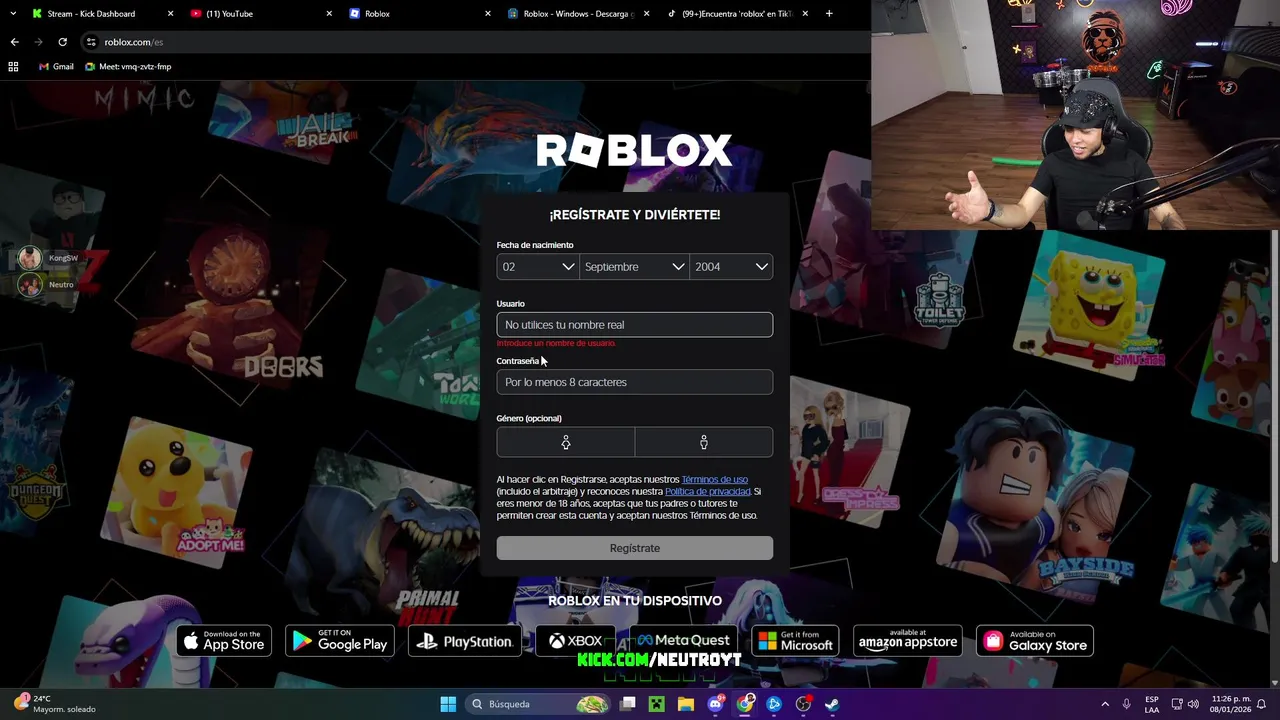Click the Get it from Microsoft badge

coord(795,641)
